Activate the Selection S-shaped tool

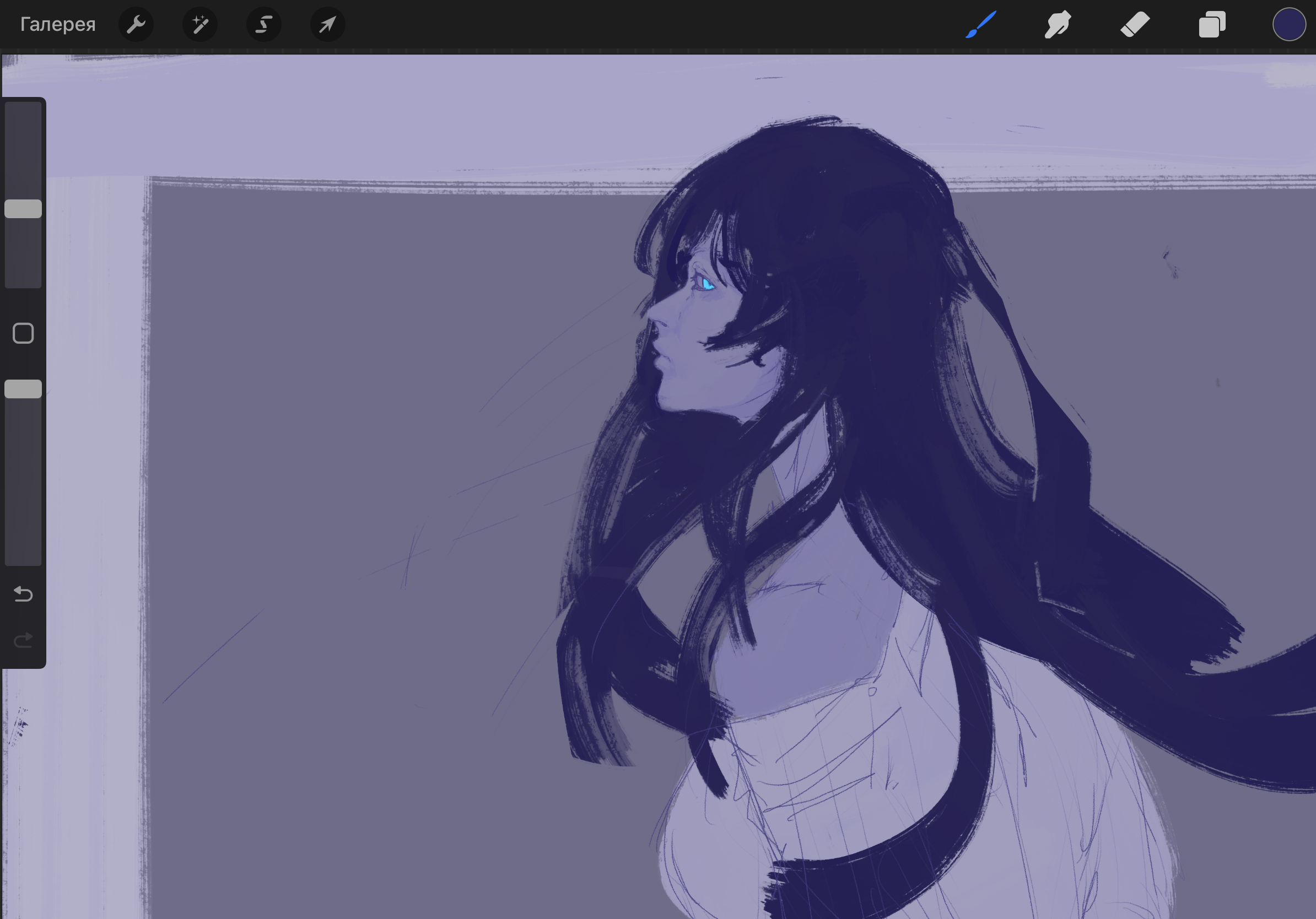[x=263, y=25]
